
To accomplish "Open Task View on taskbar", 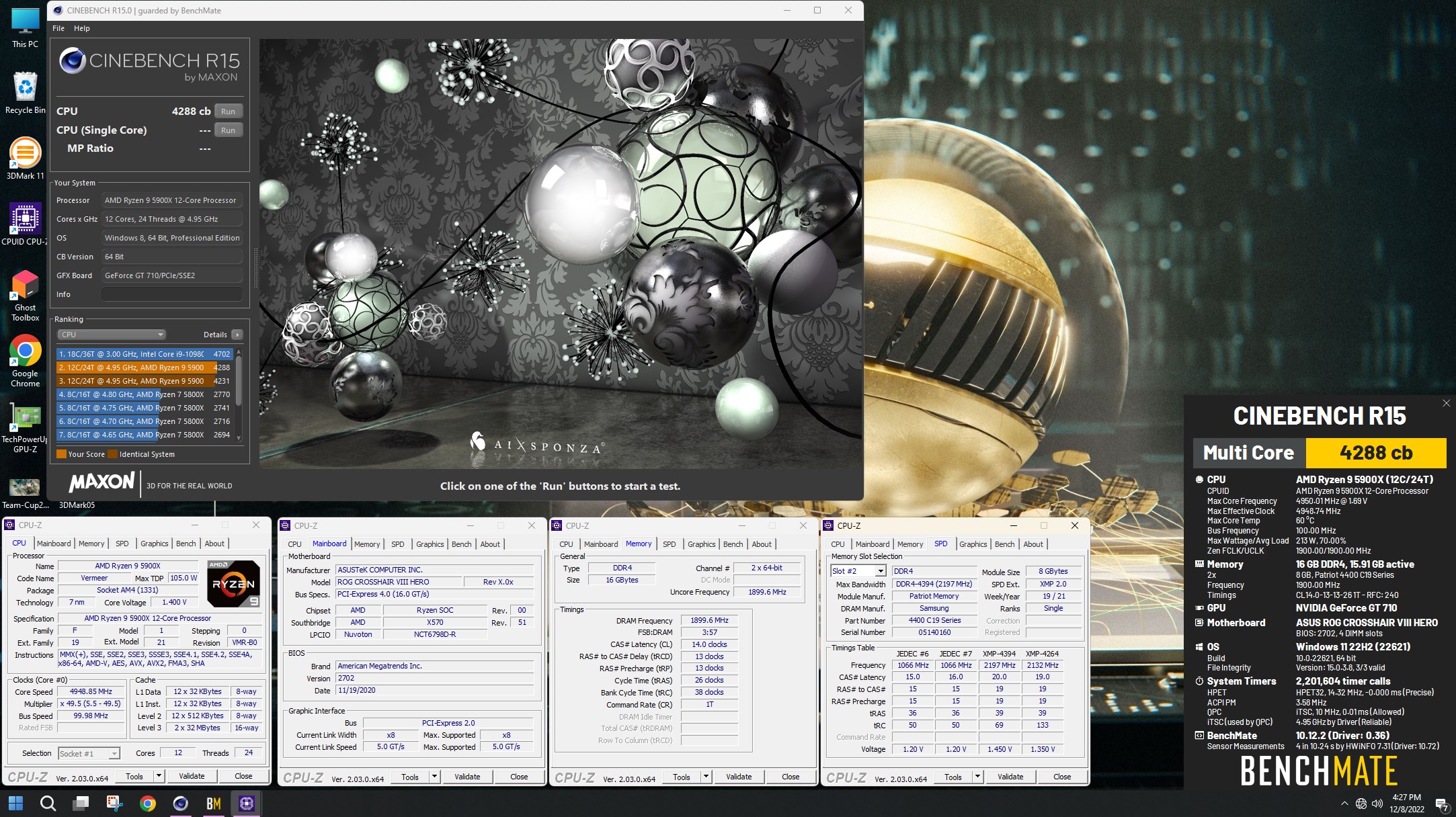I will click(x=81, y=803).
